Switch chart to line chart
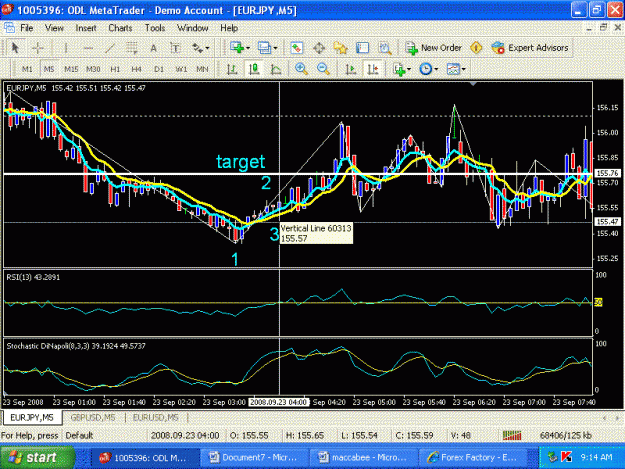 (x=276, y=69)
